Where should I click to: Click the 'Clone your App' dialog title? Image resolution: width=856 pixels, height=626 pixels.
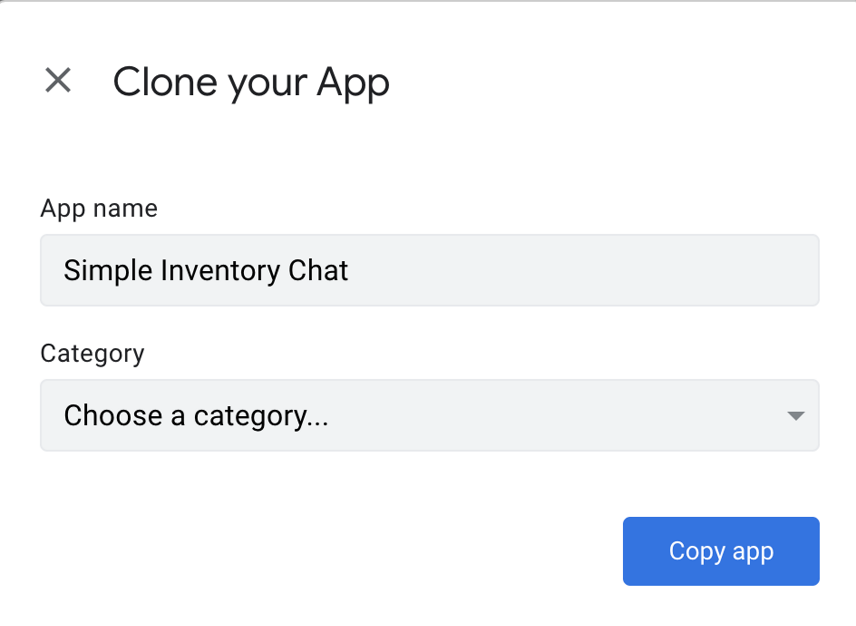coord(251,82)
